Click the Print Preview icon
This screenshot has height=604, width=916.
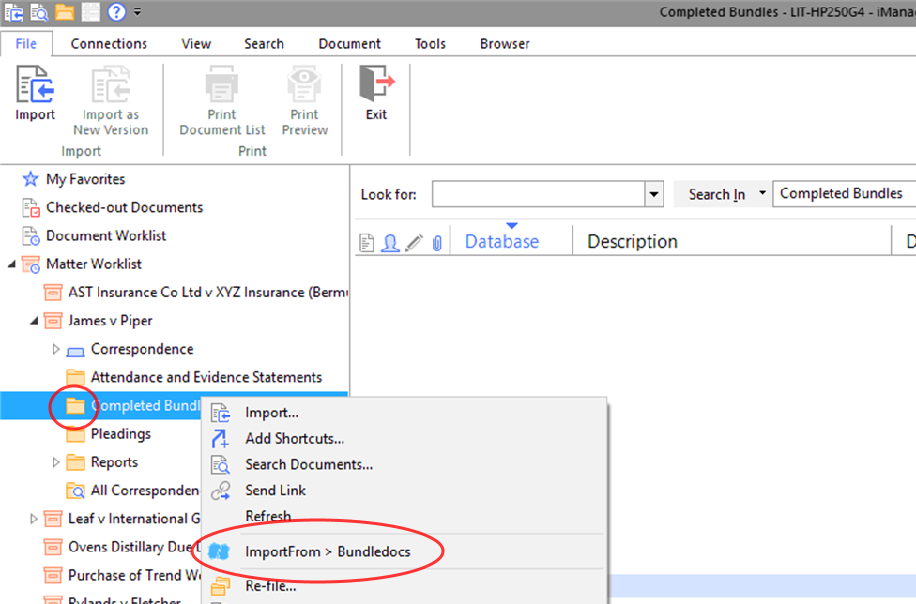click(x=304, y=84)
